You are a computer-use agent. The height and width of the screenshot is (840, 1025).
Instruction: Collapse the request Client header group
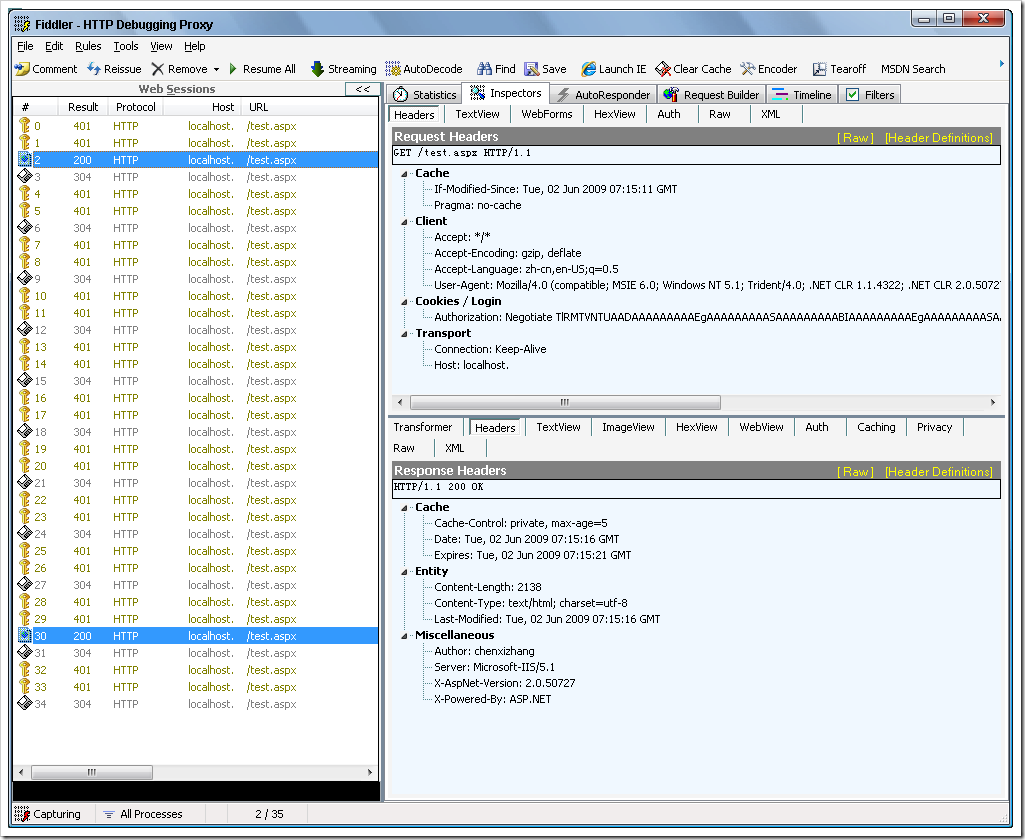(404, 222)
